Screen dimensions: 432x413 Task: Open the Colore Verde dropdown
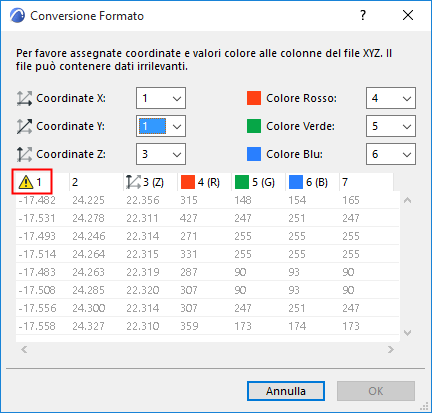[391, 126]
